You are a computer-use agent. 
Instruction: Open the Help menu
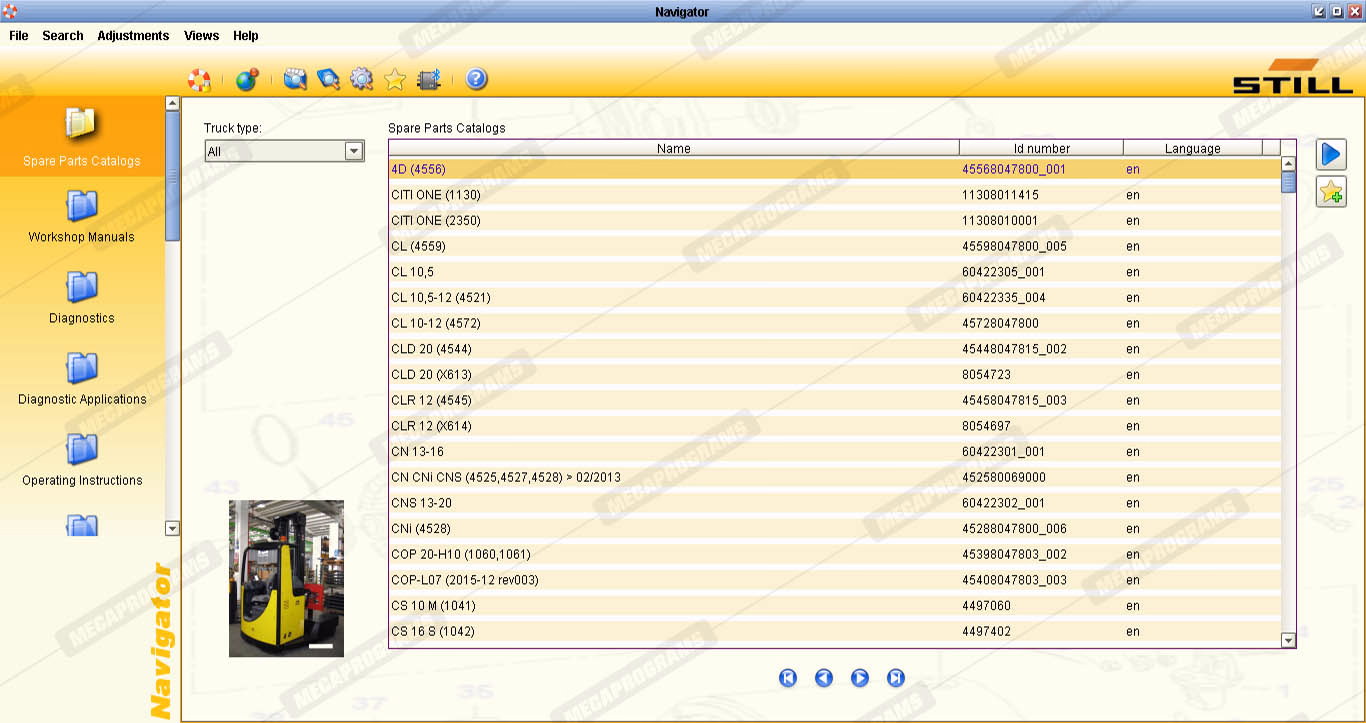coord(246,35)
